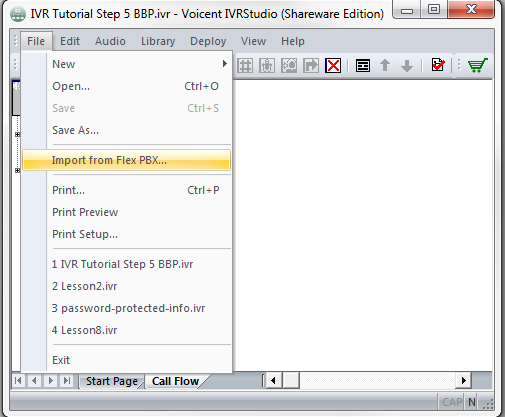Expand the lower tree node plus box

tap(17, 170)
